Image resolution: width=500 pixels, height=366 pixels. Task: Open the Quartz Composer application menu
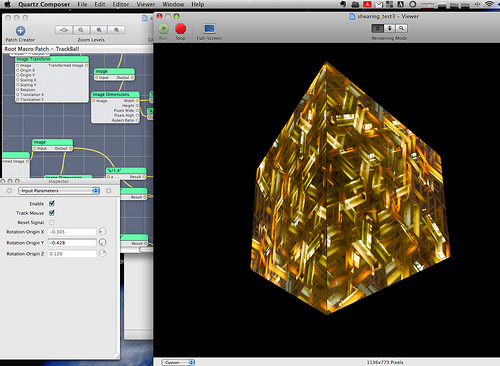(x=44, y=4)
